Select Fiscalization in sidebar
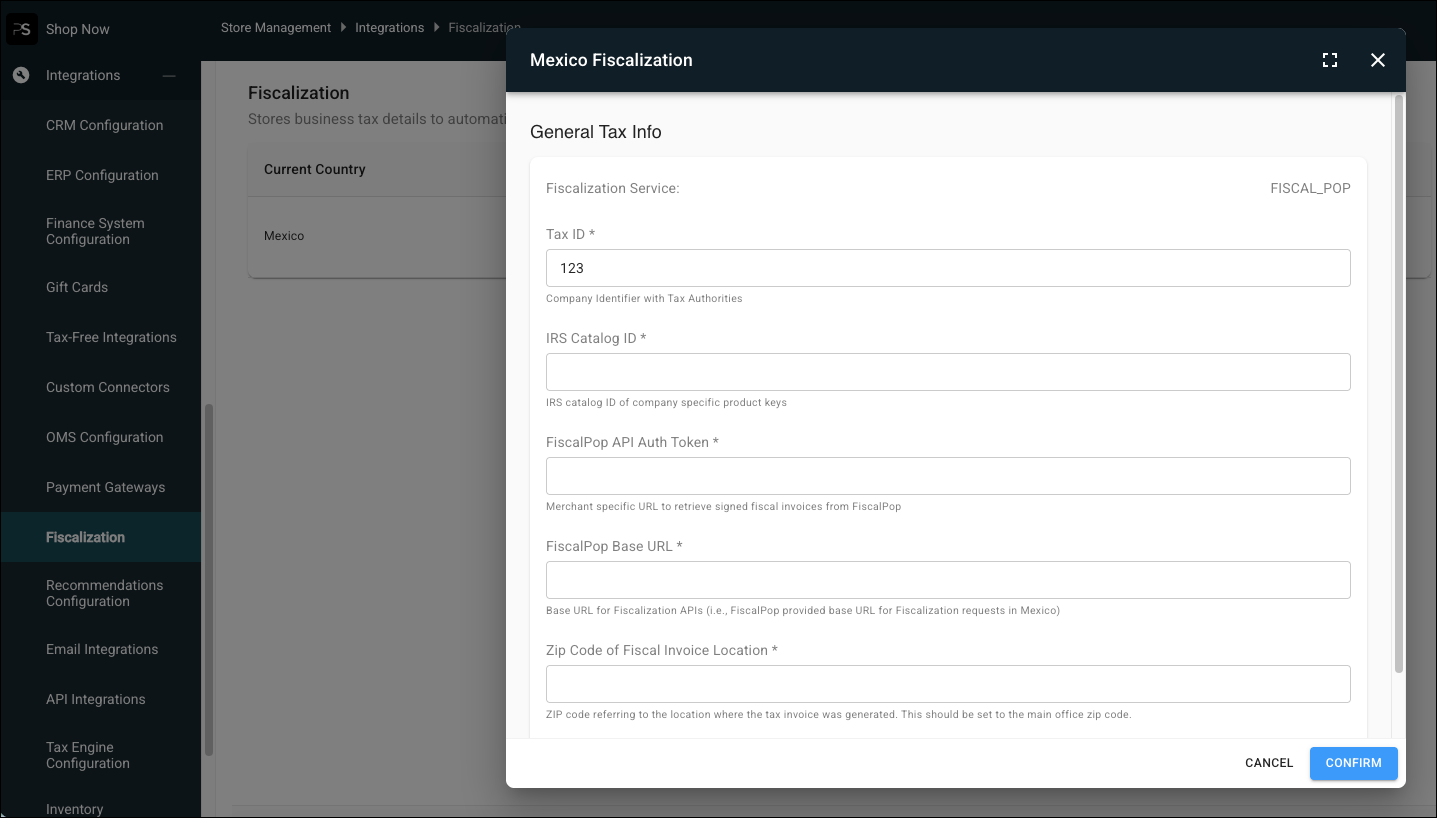Viewport: 1437px width, 818px height. [x=101, y=537]
